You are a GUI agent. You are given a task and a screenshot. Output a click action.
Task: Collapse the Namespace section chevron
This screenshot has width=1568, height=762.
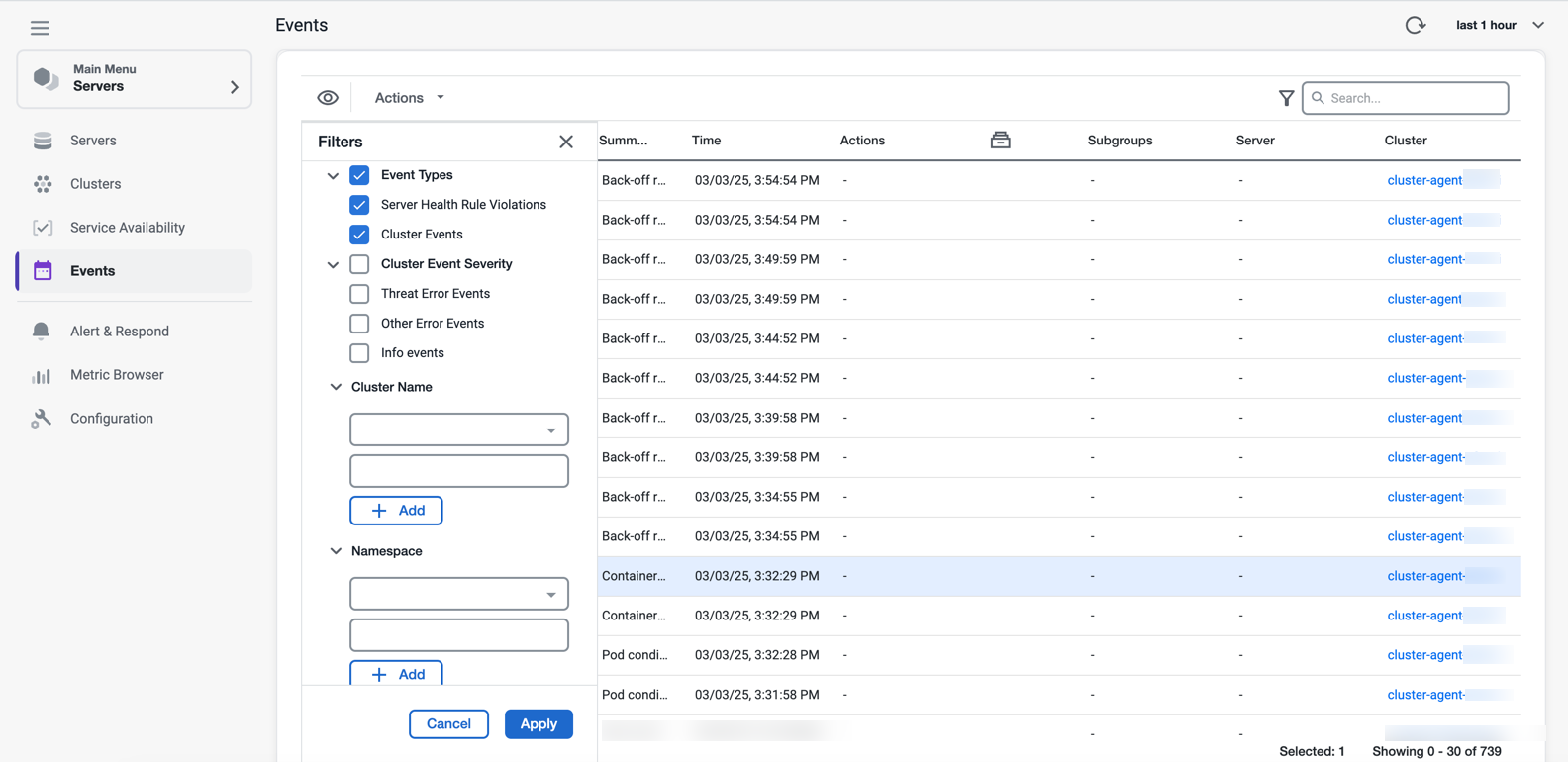pyautogui.click(x=336, y=551)
